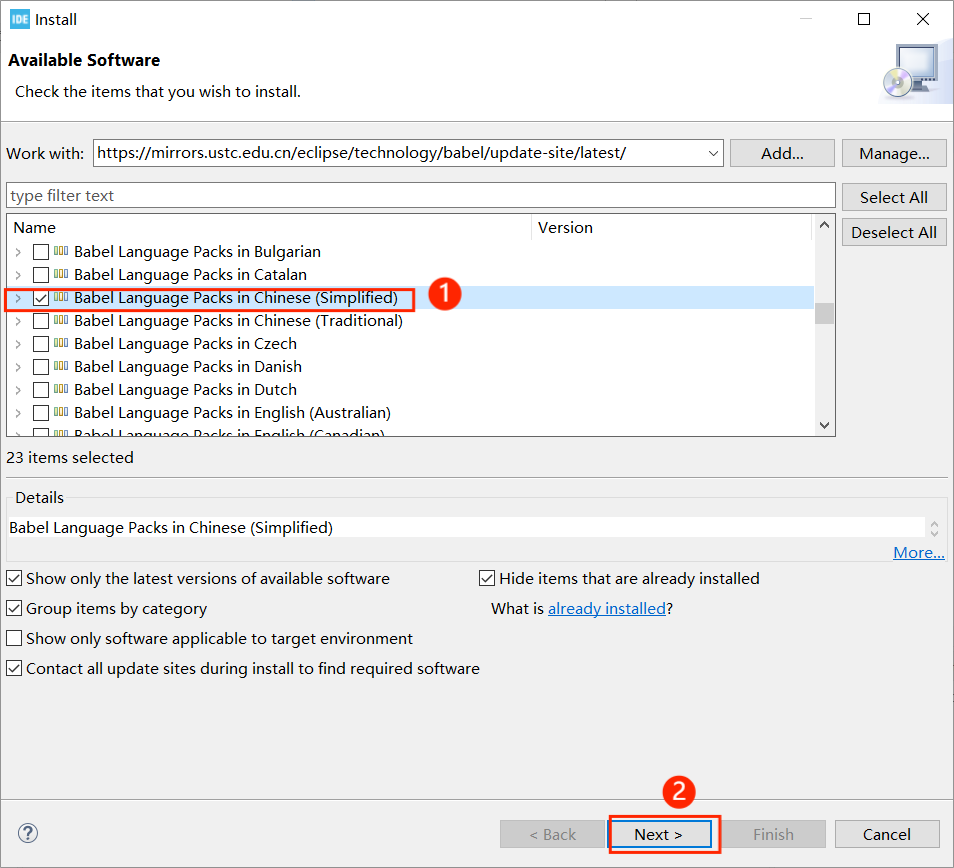
Task: Check the Bulgarian language pack checkbox
Action: (41, 252)
